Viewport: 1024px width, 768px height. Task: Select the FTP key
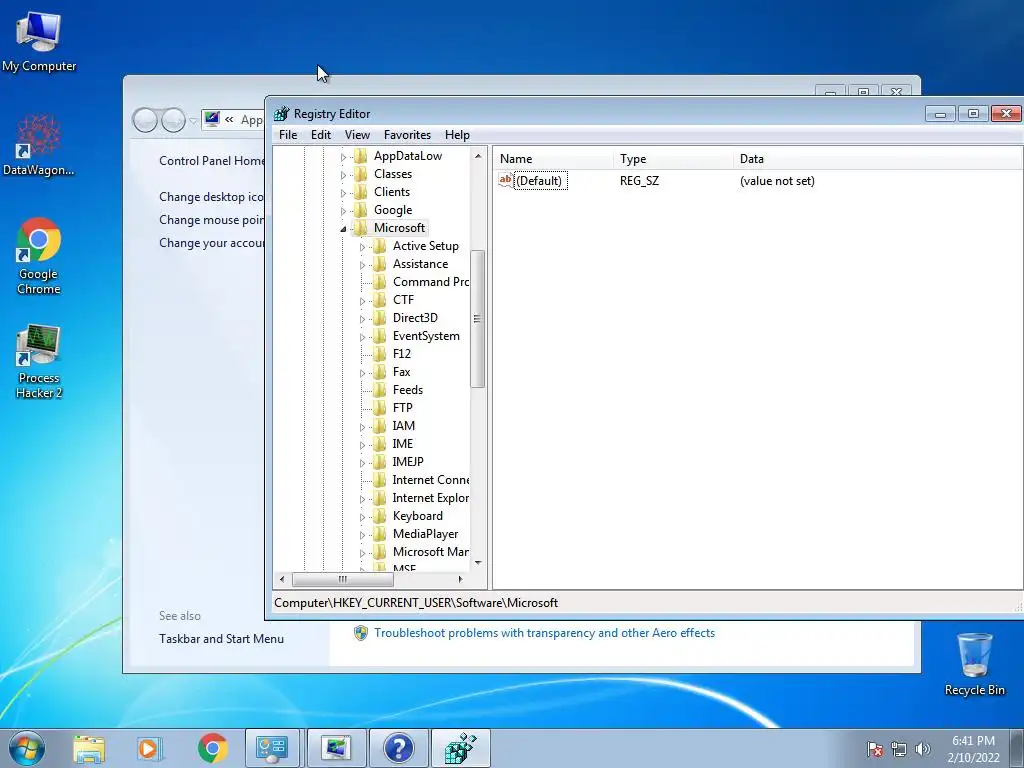tap(402, 408)
